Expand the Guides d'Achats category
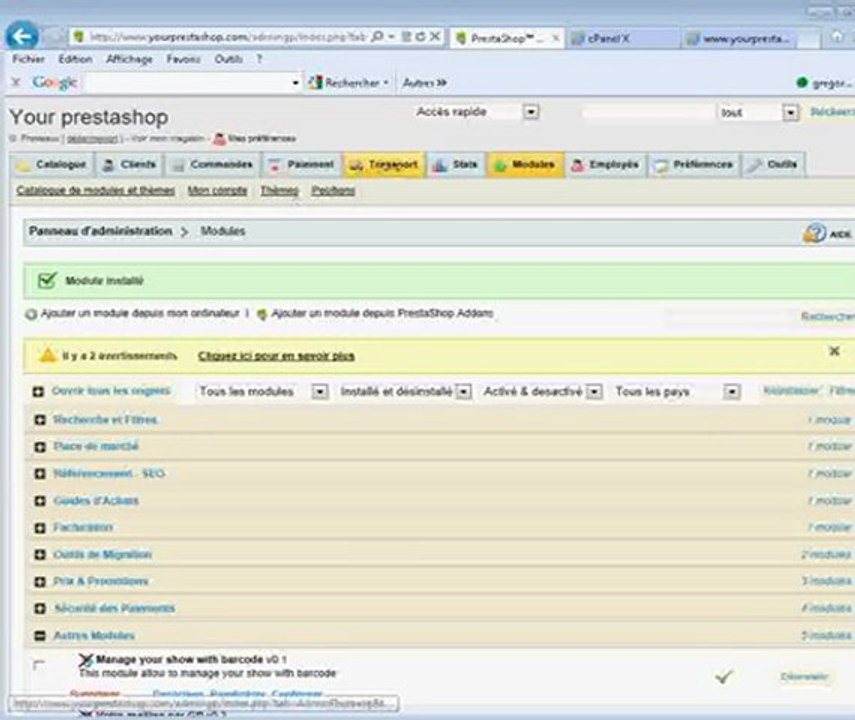855x720 pixels. (40, 501)
